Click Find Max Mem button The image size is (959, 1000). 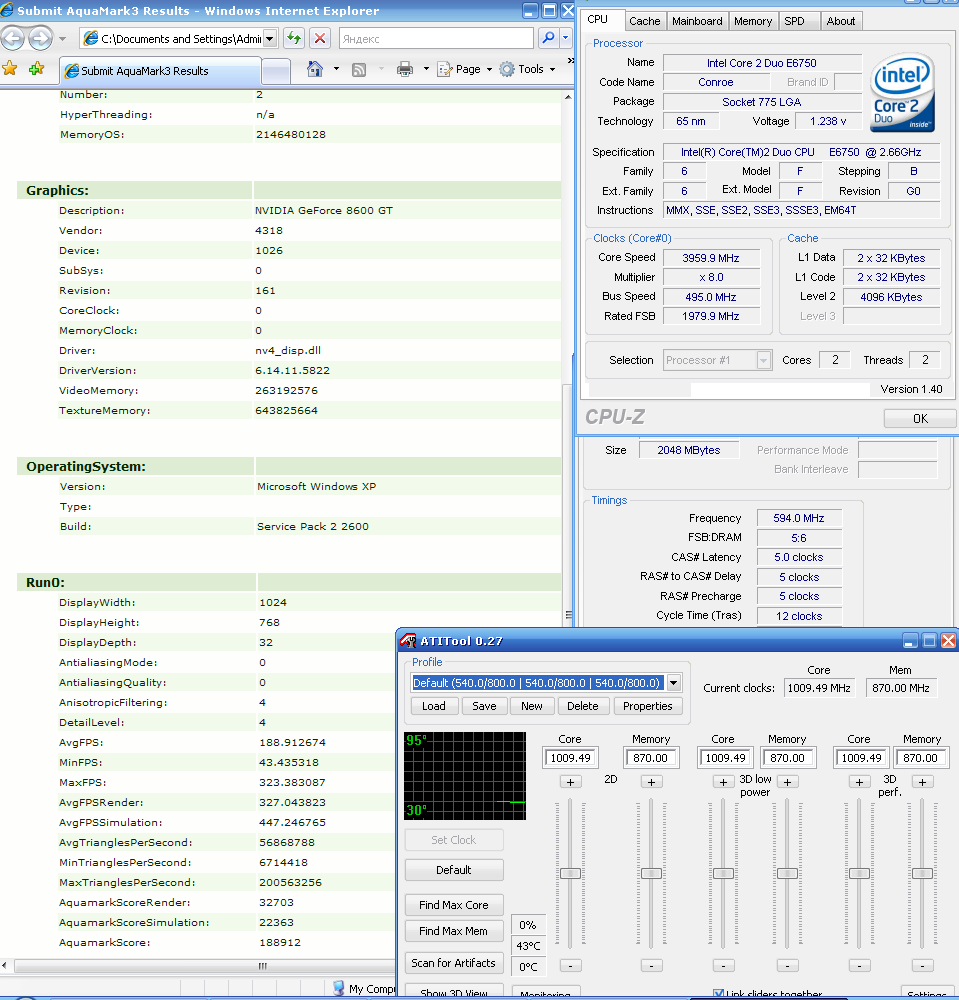tap(454, 931)
